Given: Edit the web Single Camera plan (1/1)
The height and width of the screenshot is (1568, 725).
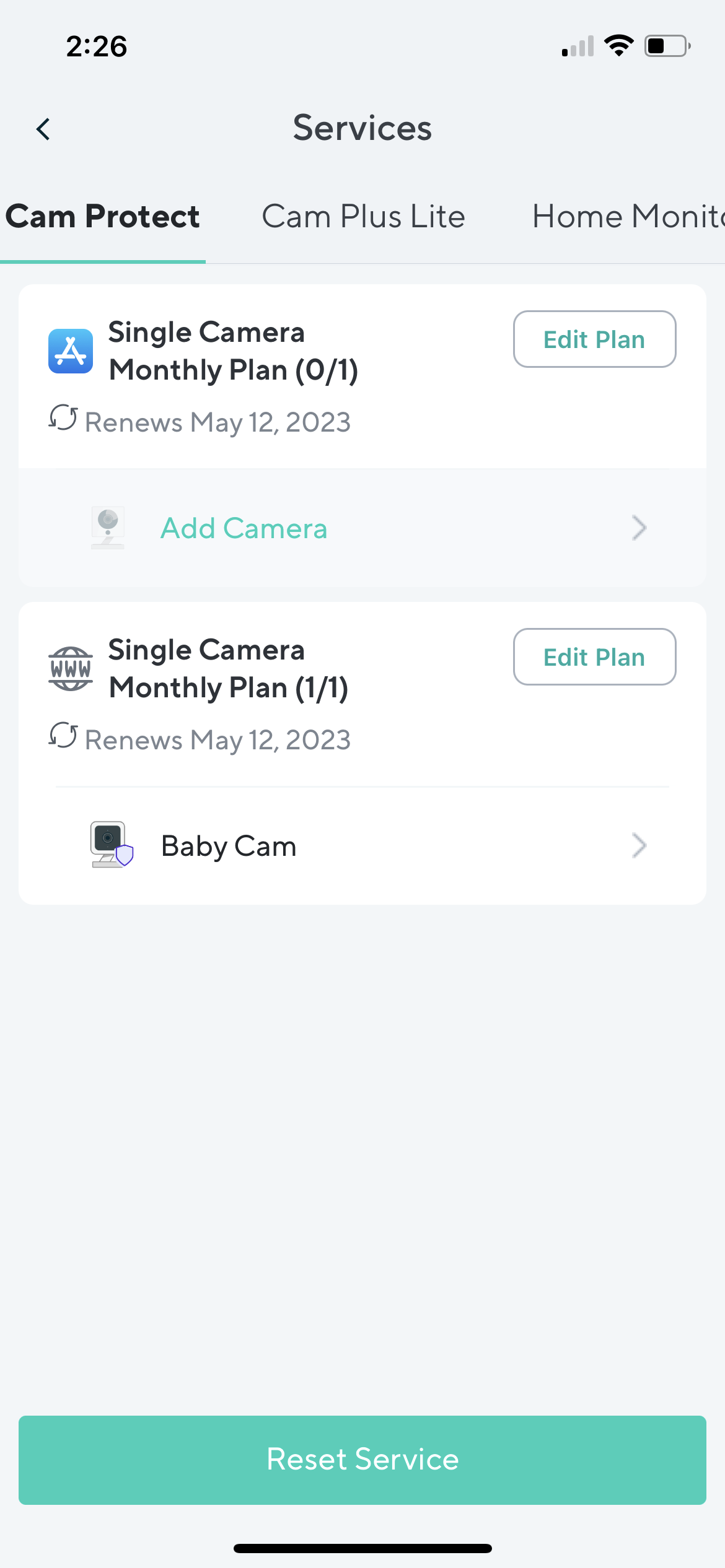Looking at the screenshot, I should (x=594, y=657).
